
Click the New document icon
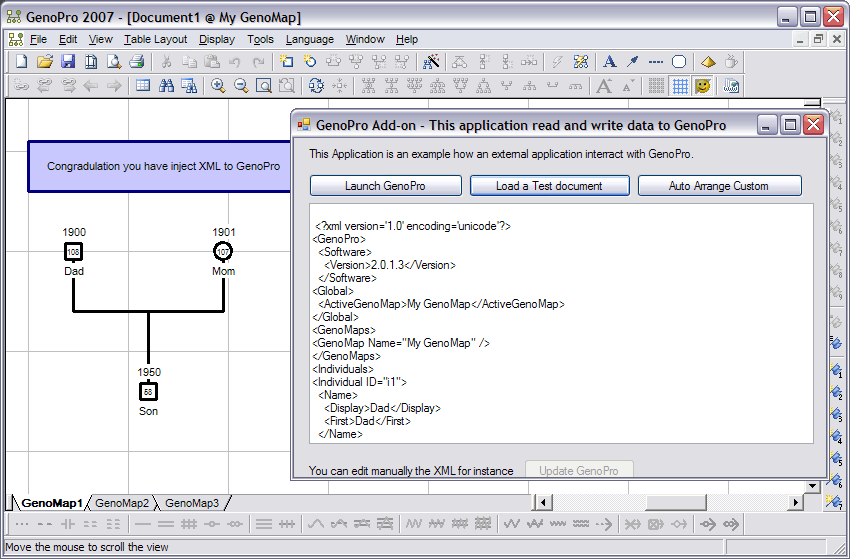[x=22, y=62]
